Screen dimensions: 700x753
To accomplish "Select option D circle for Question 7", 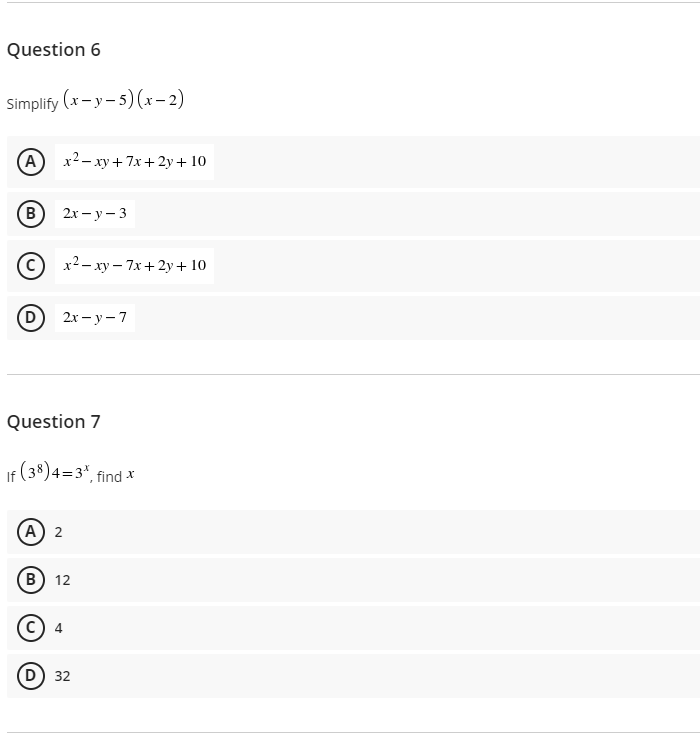I will (31, 675).
